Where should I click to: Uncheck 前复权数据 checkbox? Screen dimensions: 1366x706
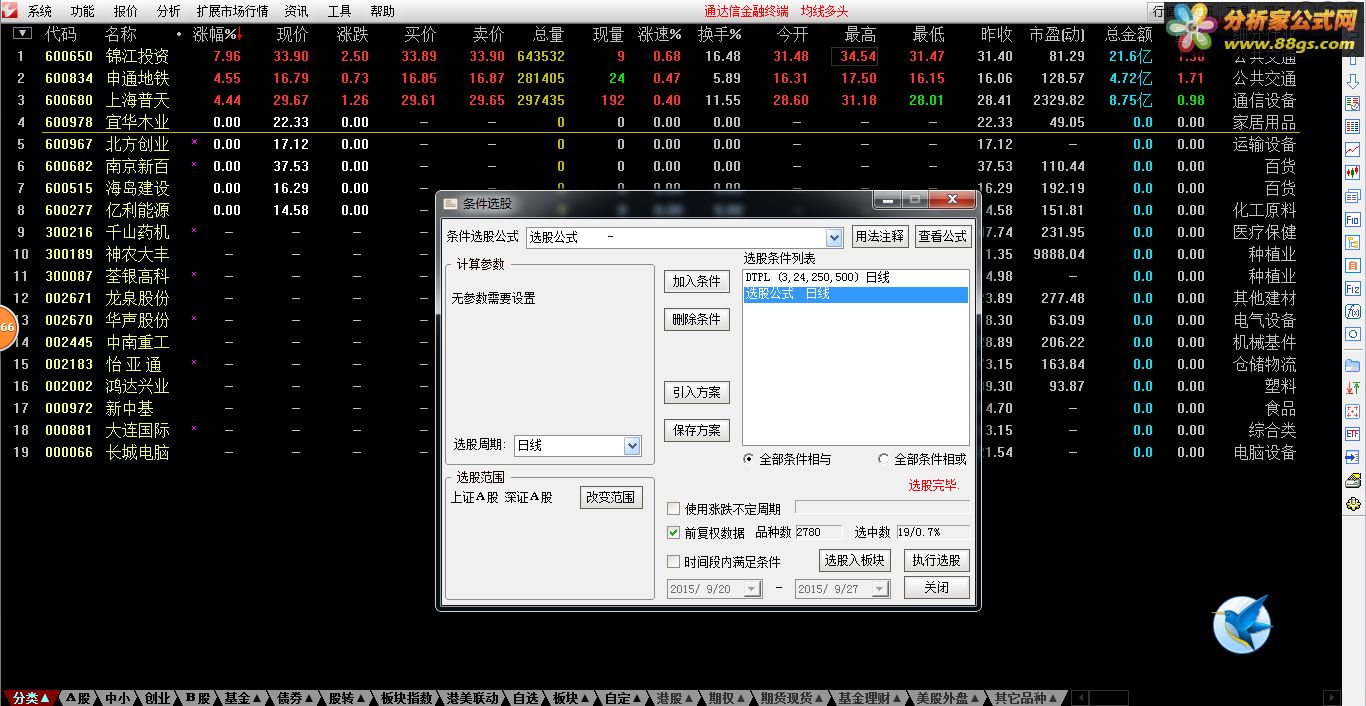[x=673, y=533]
